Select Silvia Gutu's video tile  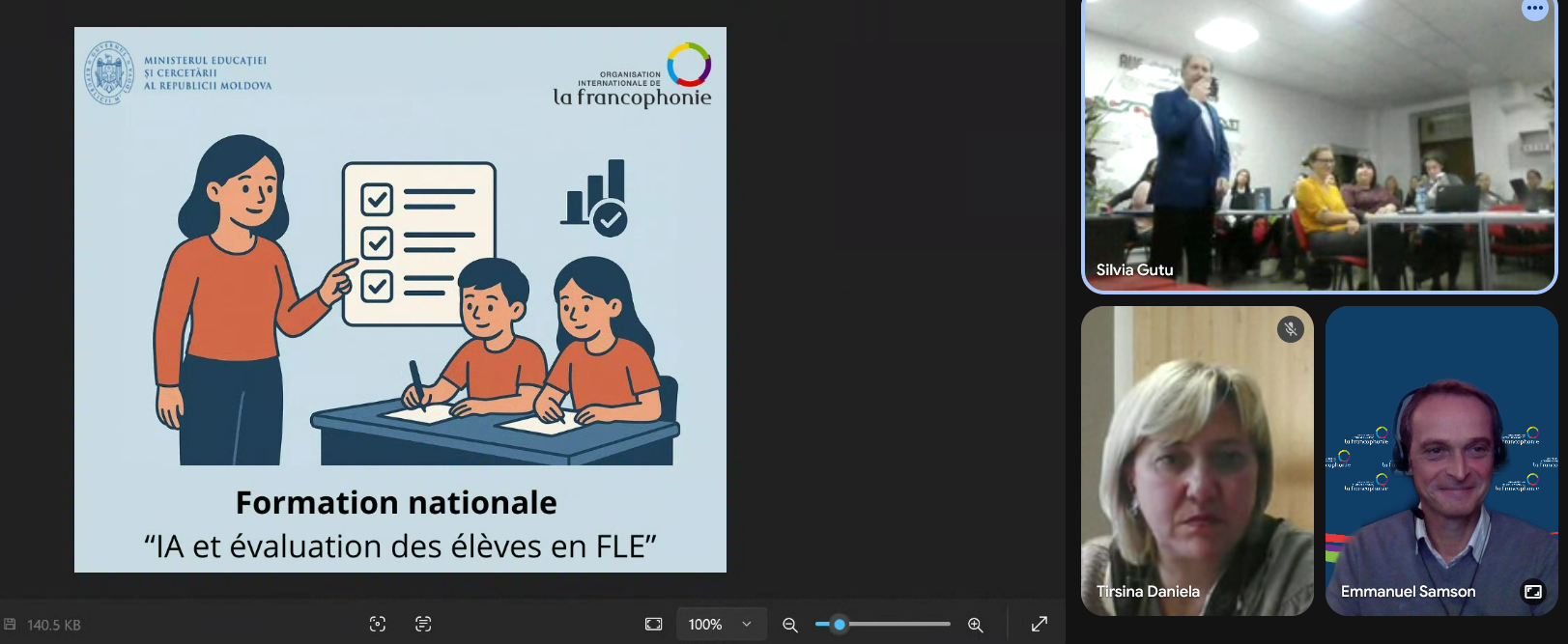[x=1319, y=145]
